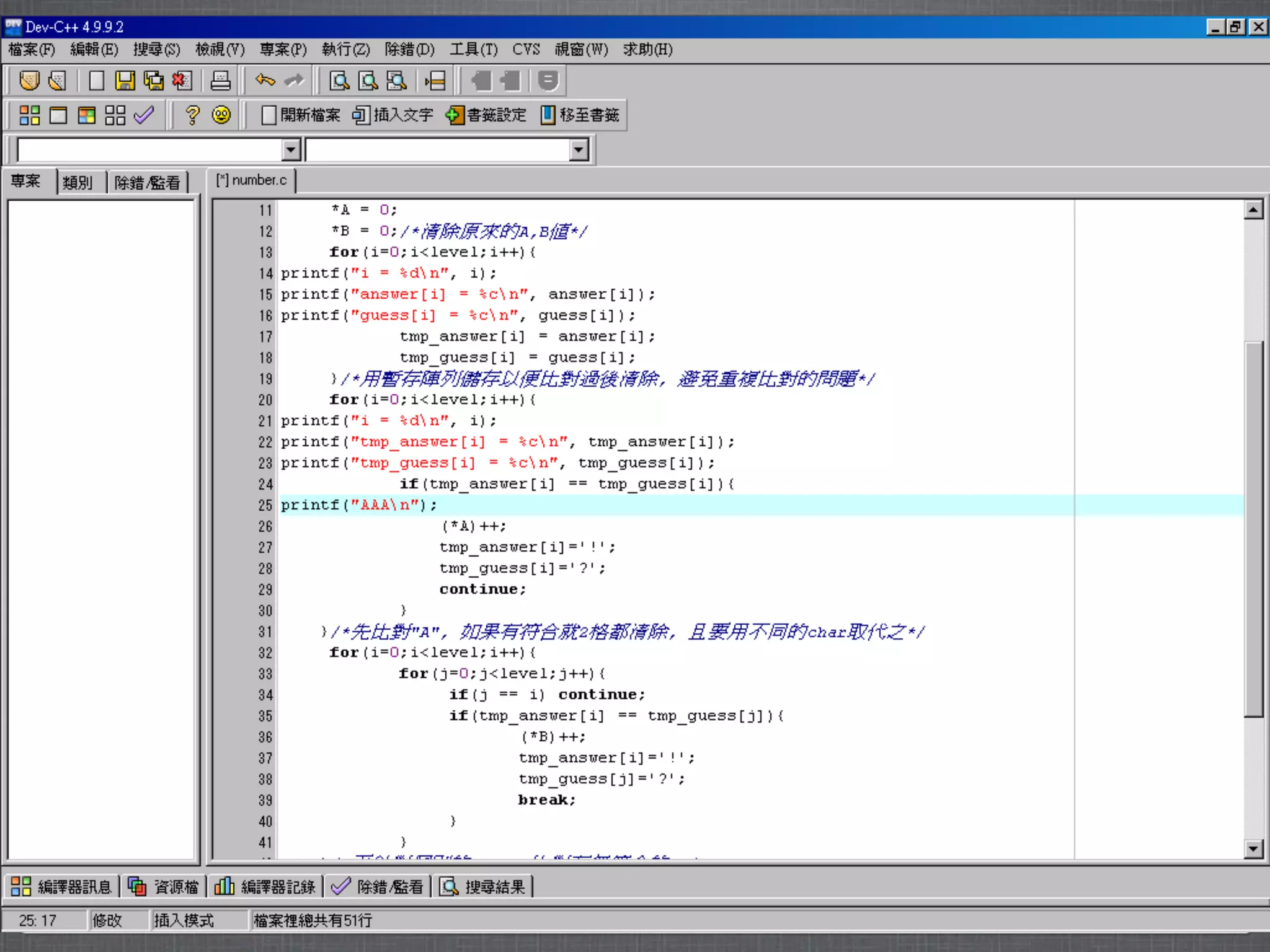Click the Save All icon
The height and width of the screenshot is (952, 1270).
[153, 81]
